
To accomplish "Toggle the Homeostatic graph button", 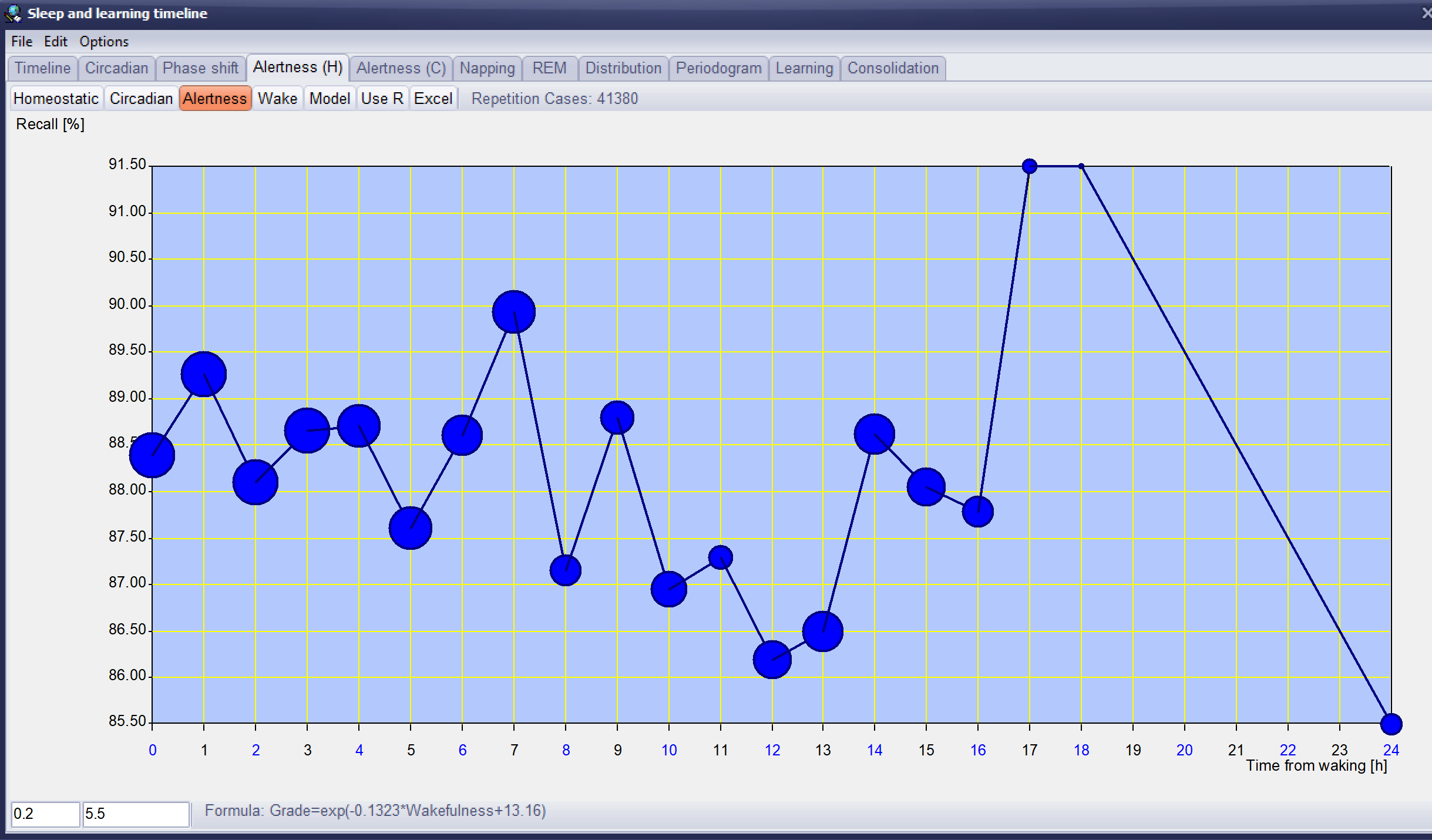I will tap(56, 99).
